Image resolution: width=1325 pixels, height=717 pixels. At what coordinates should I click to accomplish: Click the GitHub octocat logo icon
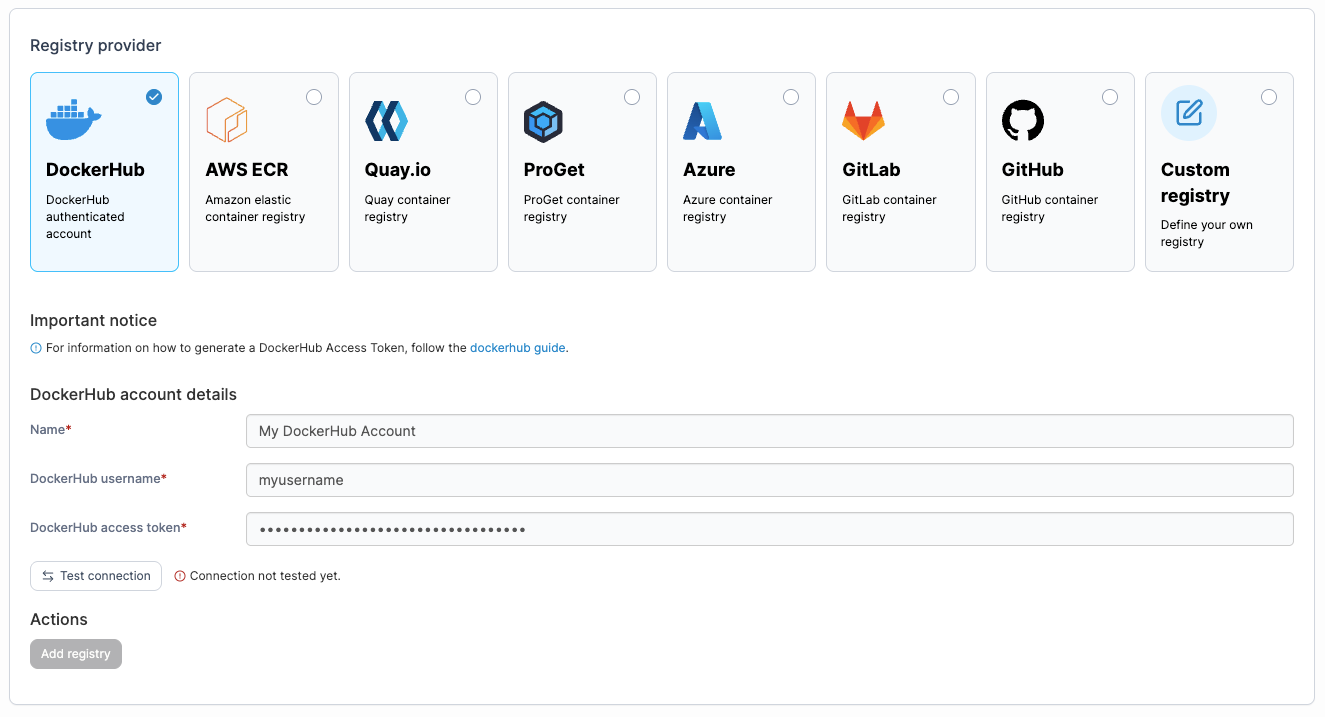coord(1022,121)
